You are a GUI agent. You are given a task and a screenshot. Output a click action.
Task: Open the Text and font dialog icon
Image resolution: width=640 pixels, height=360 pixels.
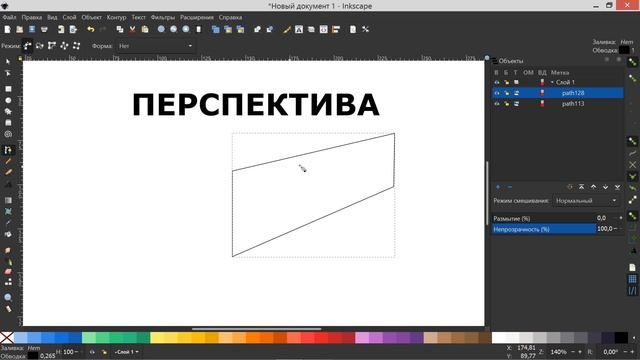pos(299,29)
